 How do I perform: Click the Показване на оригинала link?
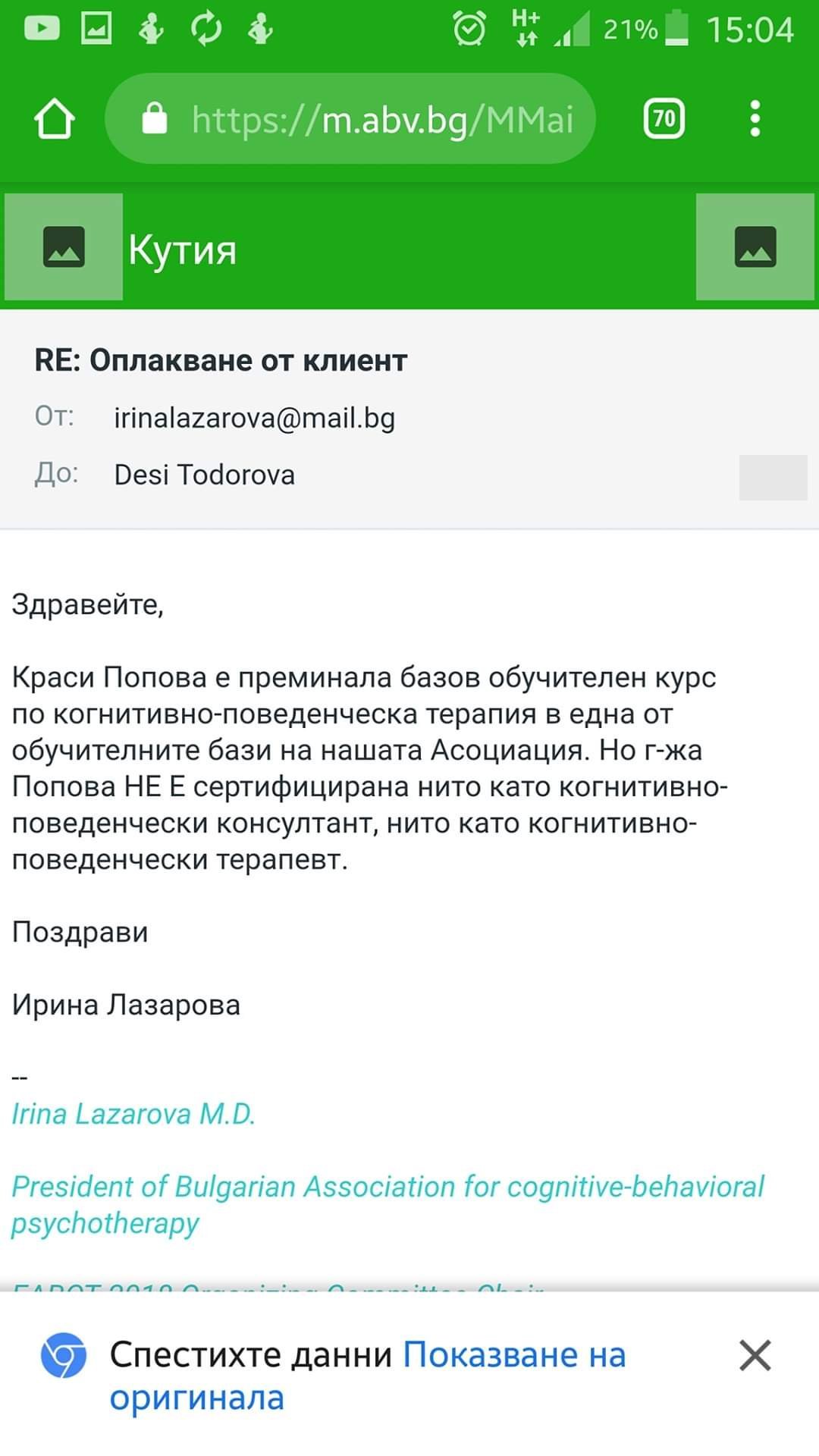(368, 1376)
